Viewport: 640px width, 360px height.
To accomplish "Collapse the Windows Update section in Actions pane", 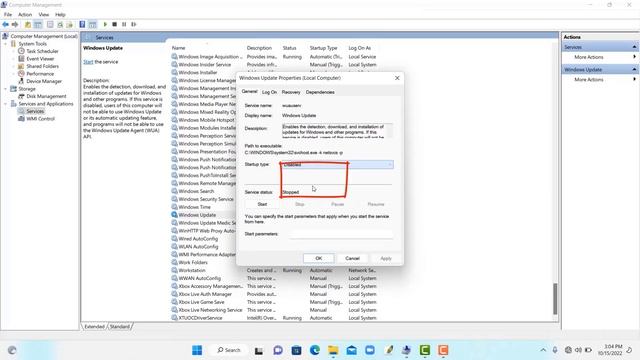I will 634,70.
